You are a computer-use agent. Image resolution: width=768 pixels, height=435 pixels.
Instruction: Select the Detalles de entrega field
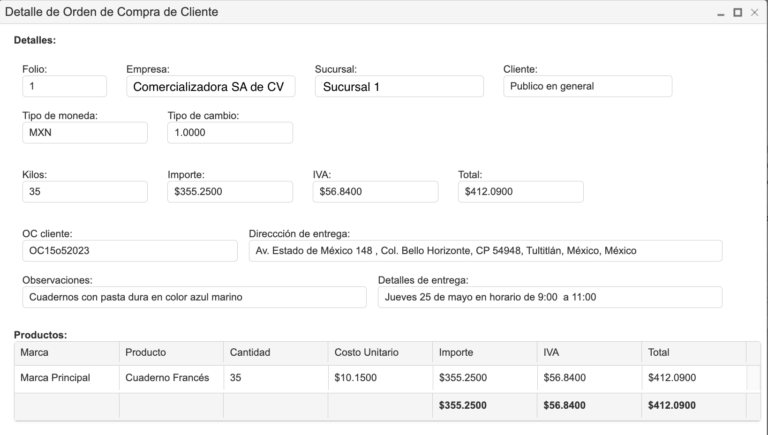pos(549,297)
